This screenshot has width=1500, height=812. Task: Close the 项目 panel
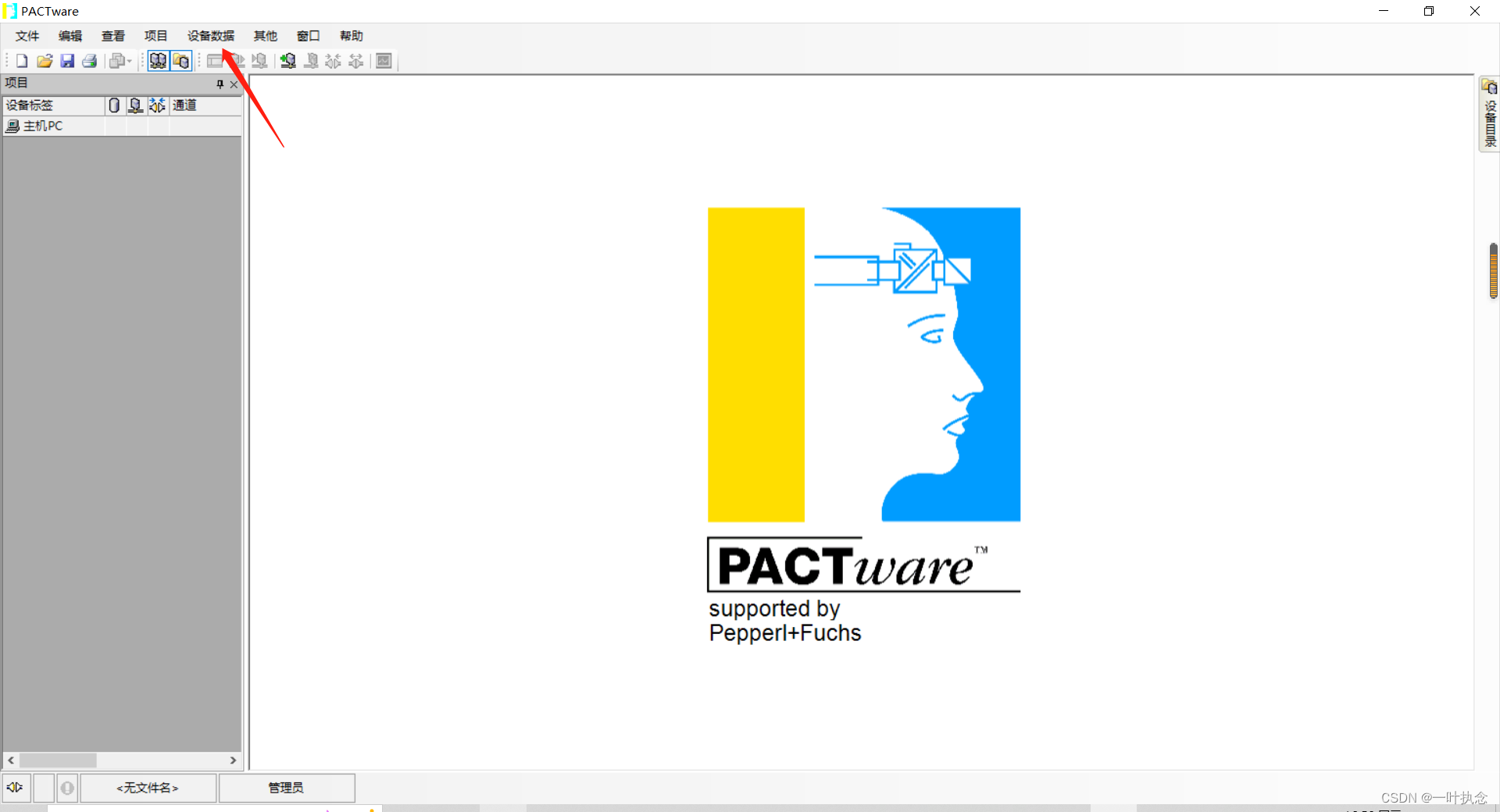234,84
